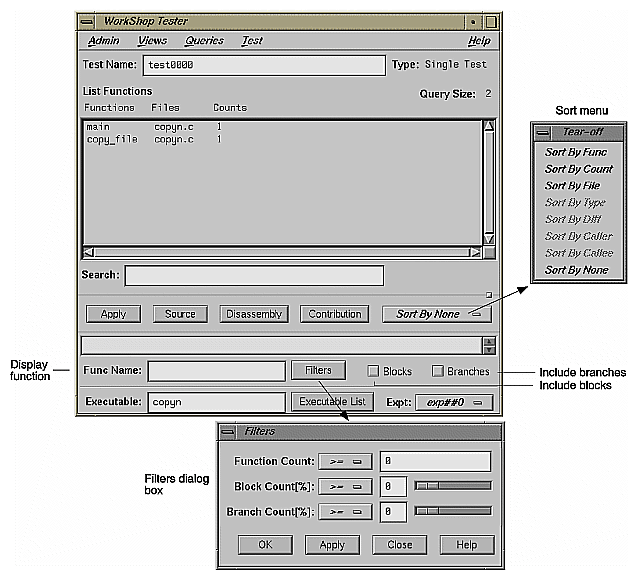
Task: Open Branch Count comparison operator menu
Action: [x=345, y=512]
